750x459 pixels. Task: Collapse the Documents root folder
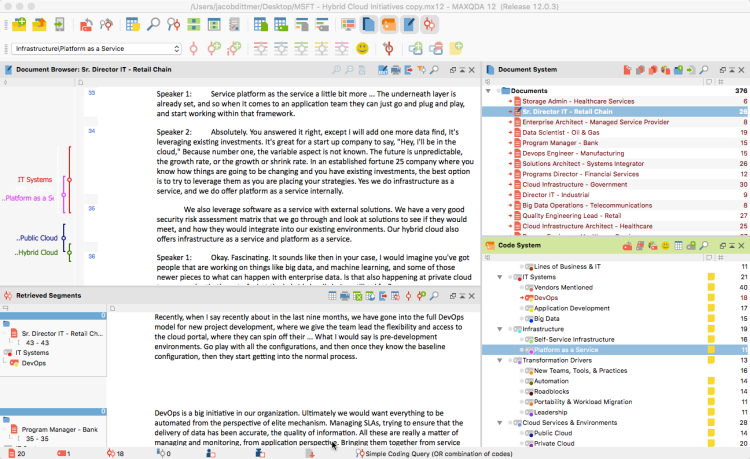(489, 91)
